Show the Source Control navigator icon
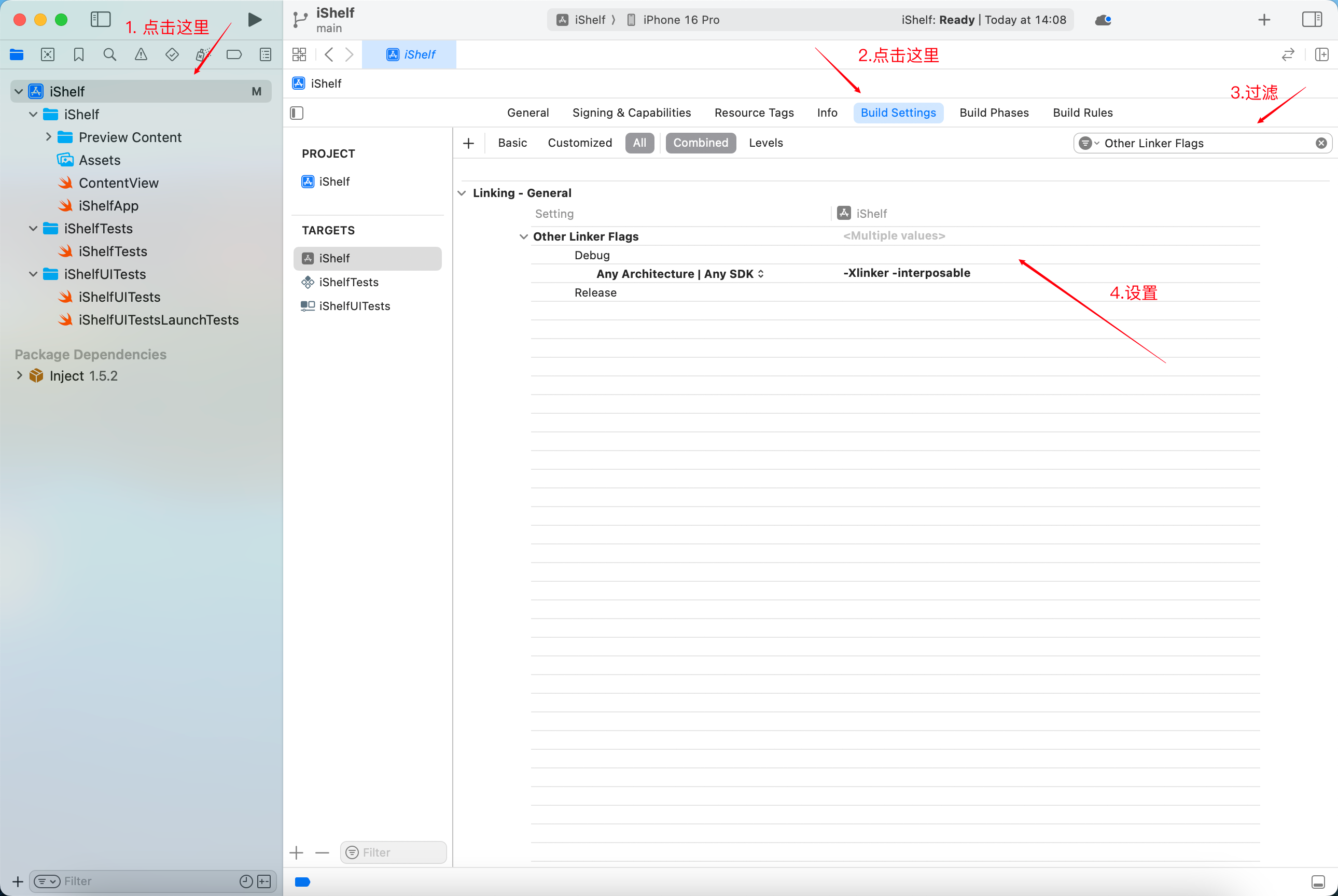 (48, 55)
